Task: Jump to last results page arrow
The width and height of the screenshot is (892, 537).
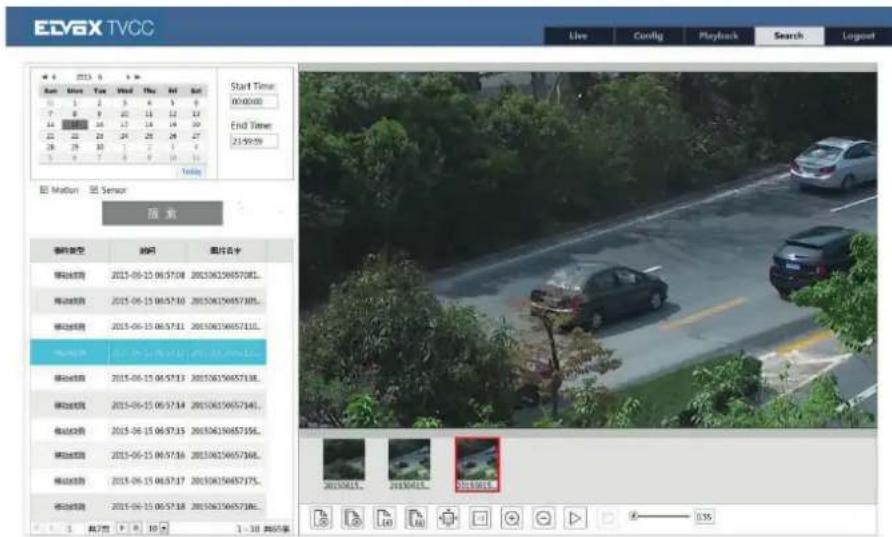Action: coord(135,528)
